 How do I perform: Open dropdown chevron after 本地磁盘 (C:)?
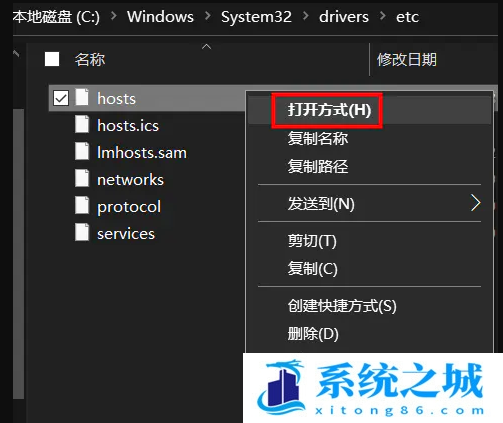[x=114, y=16]
